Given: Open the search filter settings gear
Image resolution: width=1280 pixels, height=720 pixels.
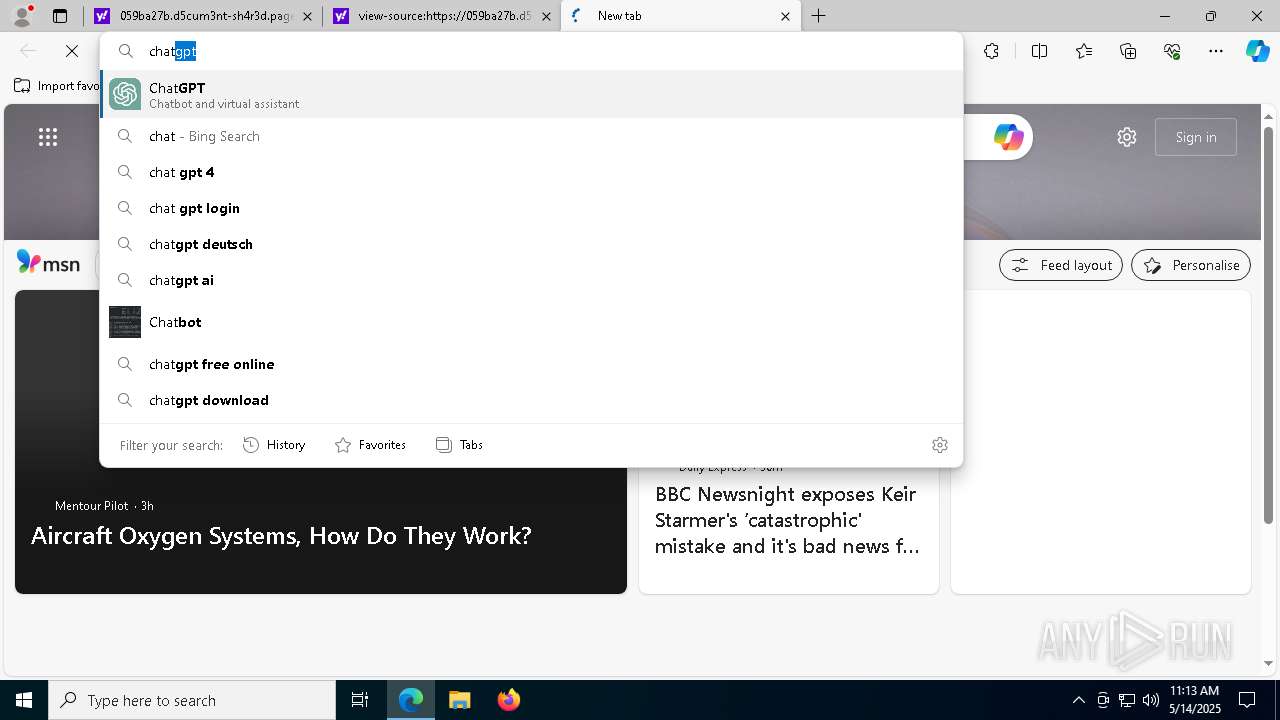Looking at the screenshot, I should (x=939, y=445).
